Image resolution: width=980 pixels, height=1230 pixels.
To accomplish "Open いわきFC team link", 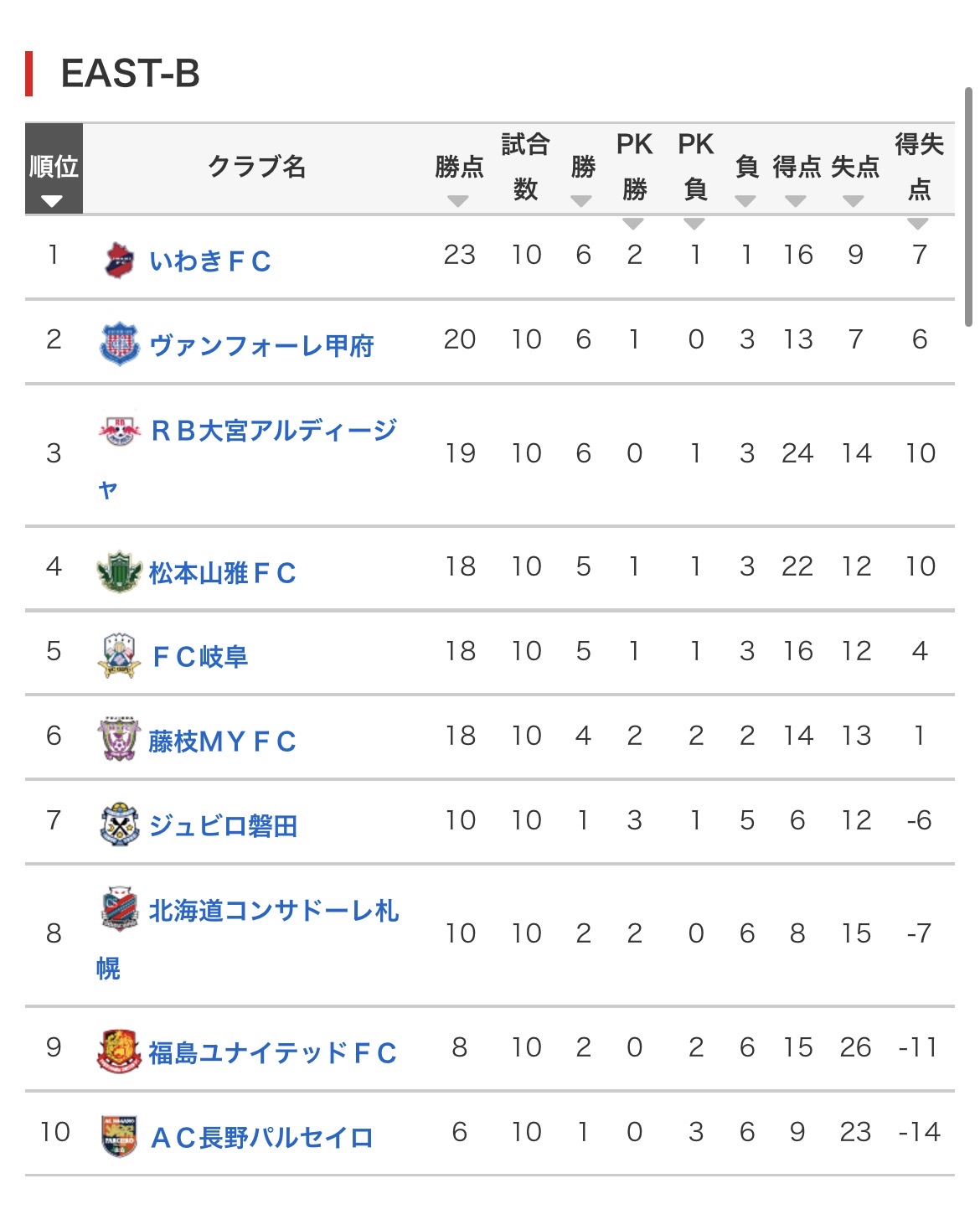I will [x=210, y=261].
